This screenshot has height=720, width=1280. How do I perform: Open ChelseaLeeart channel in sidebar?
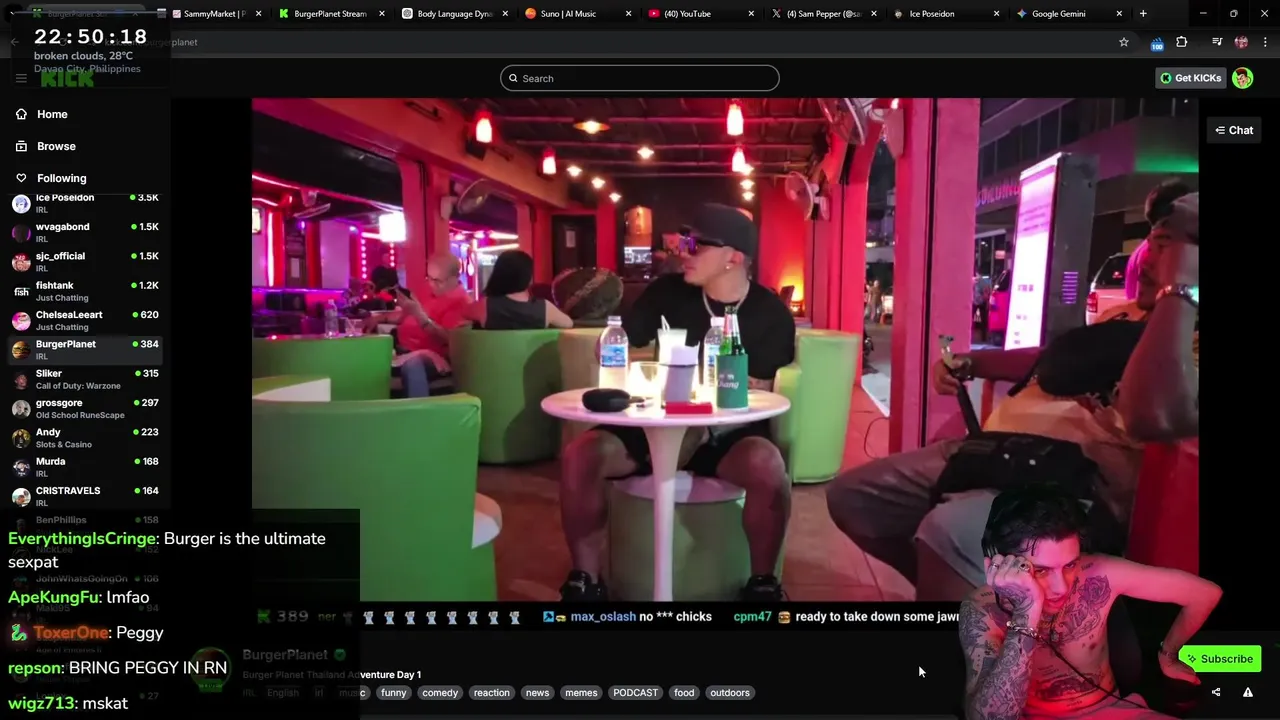tap(85, 320)
